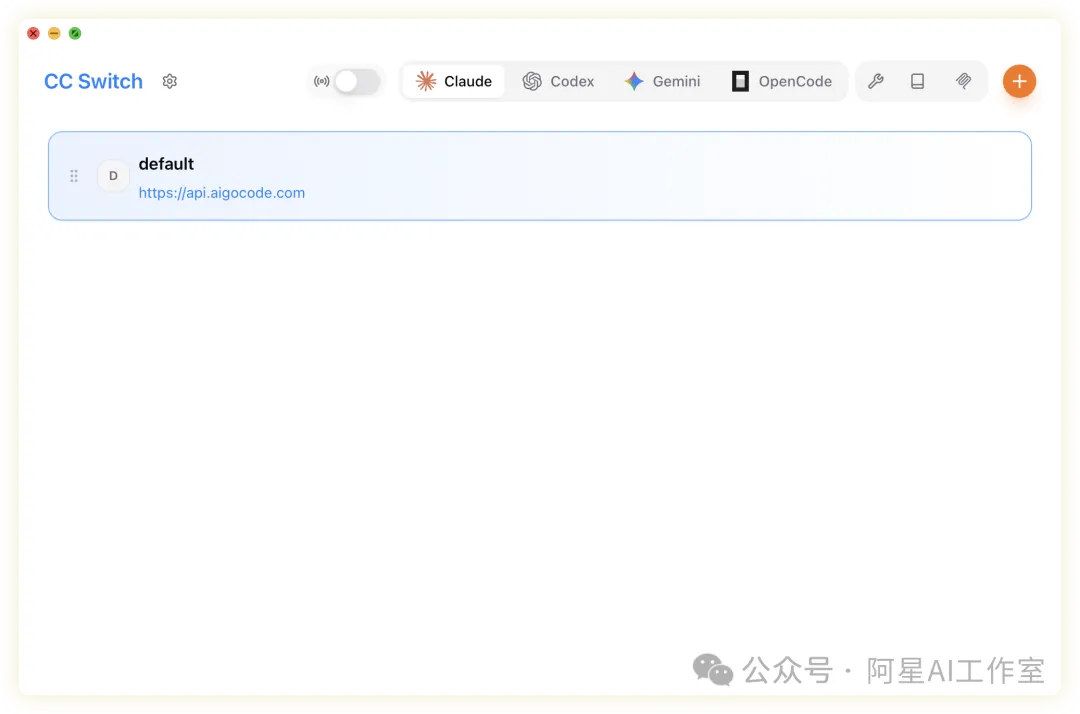This screenshot has height=714, width=1080.
Task: Click empty area of default provider card
Action: [x=650, y=176]
